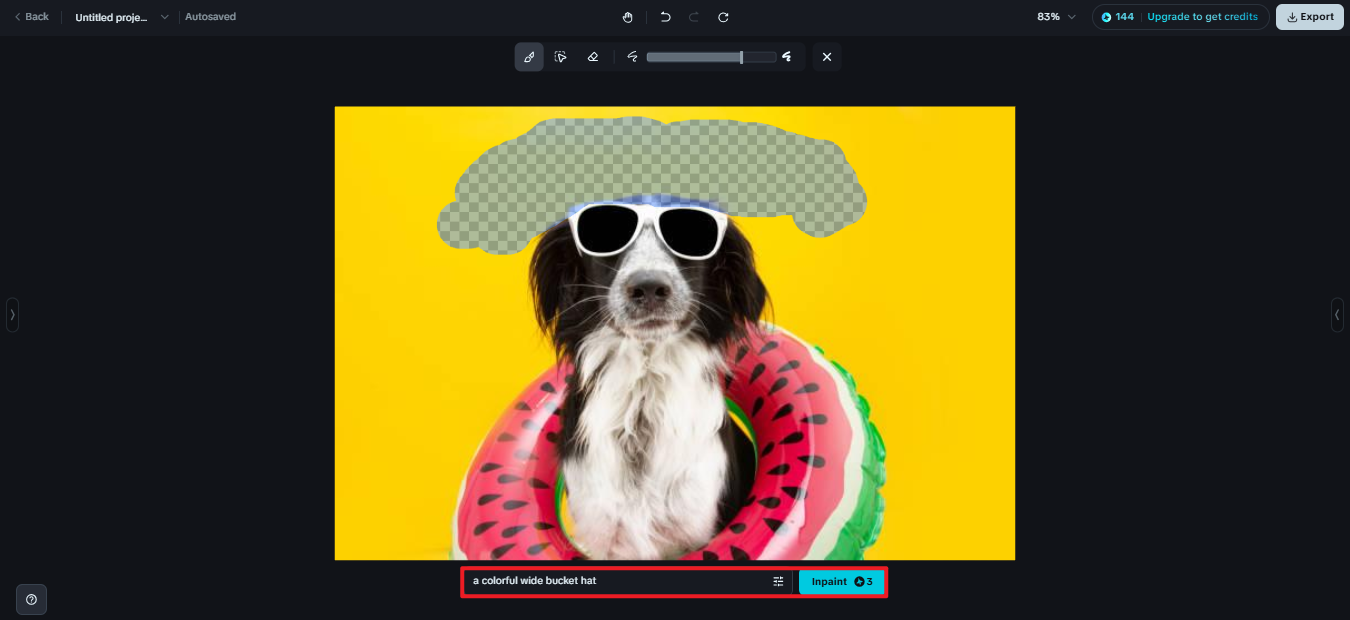Click the dog's sunglasses on canvas
1350x620 pixels.
coord(650,229)
